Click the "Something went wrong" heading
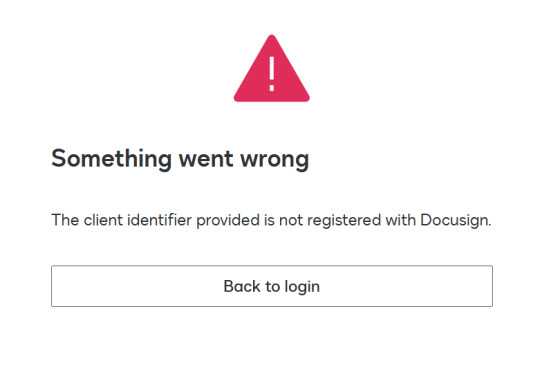 pos(180,159)
